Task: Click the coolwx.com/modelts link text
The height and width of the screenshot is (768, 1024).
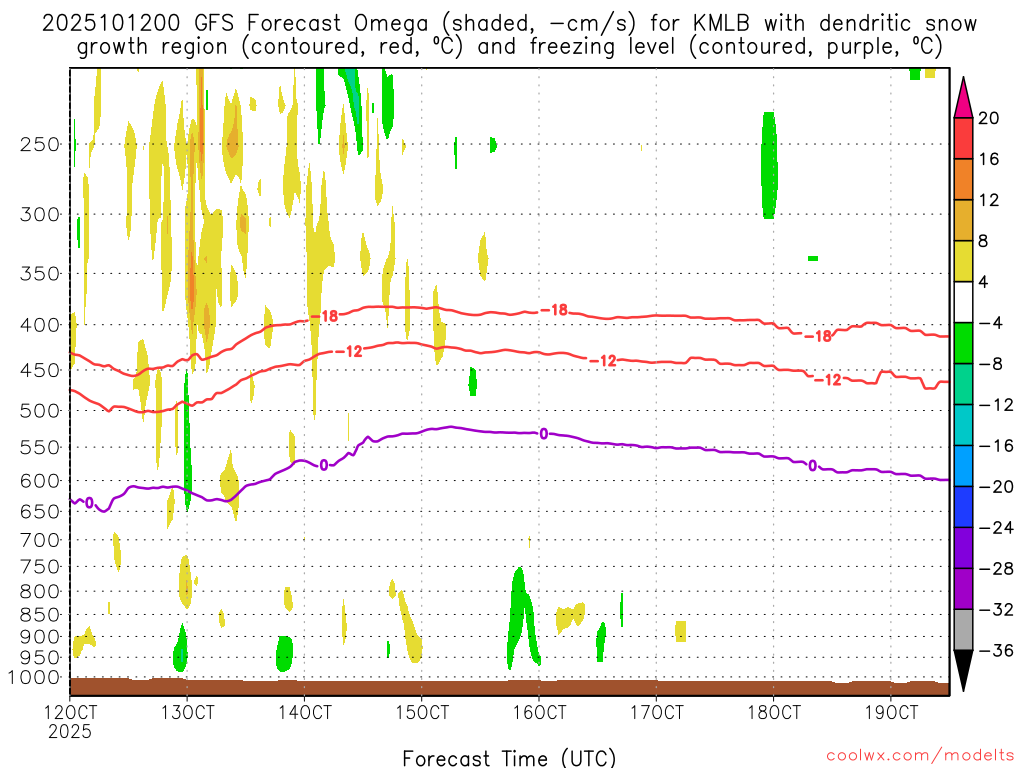Action: [920, 756]
